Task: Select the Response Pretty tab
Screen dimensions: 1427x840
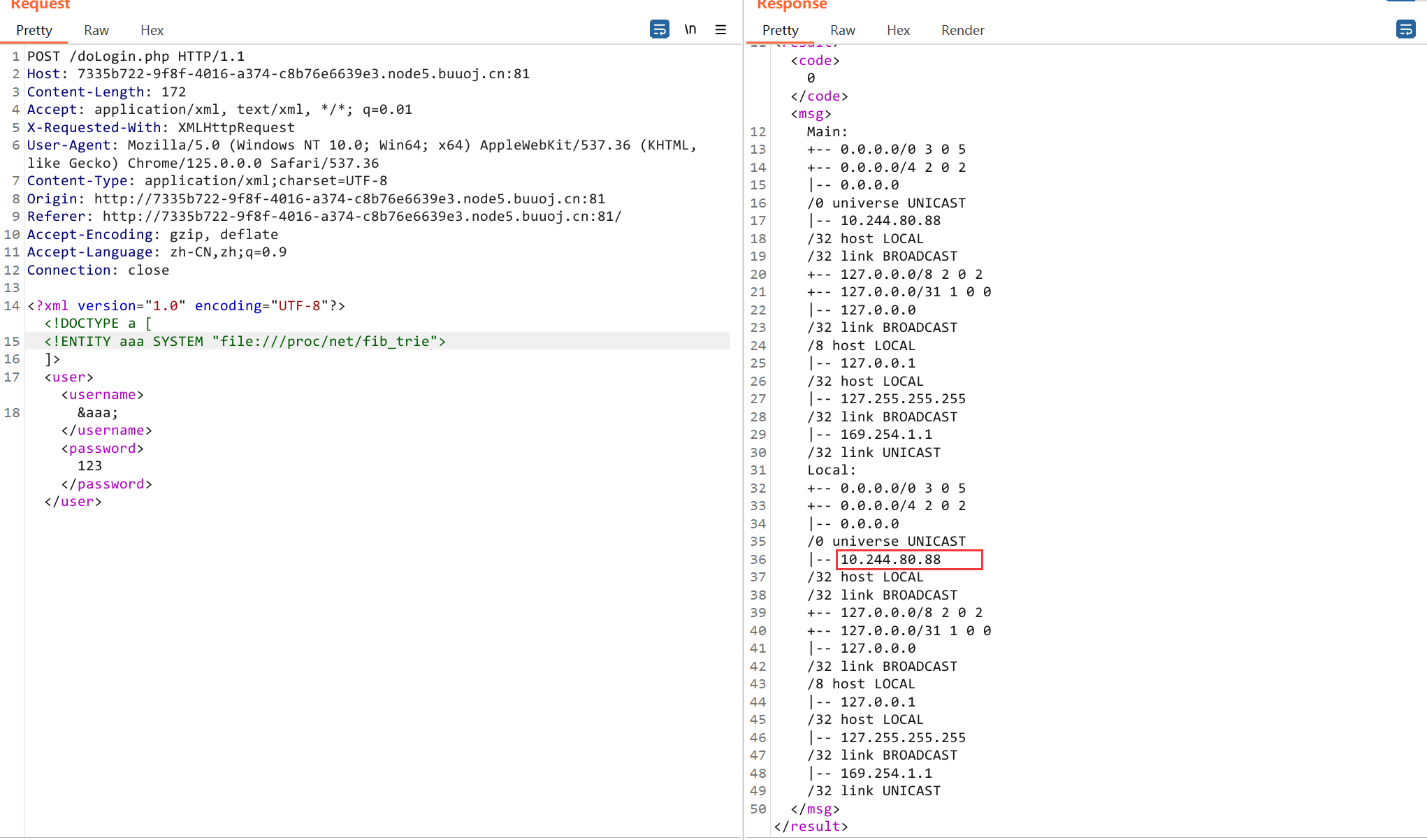Action: [781, 30]
